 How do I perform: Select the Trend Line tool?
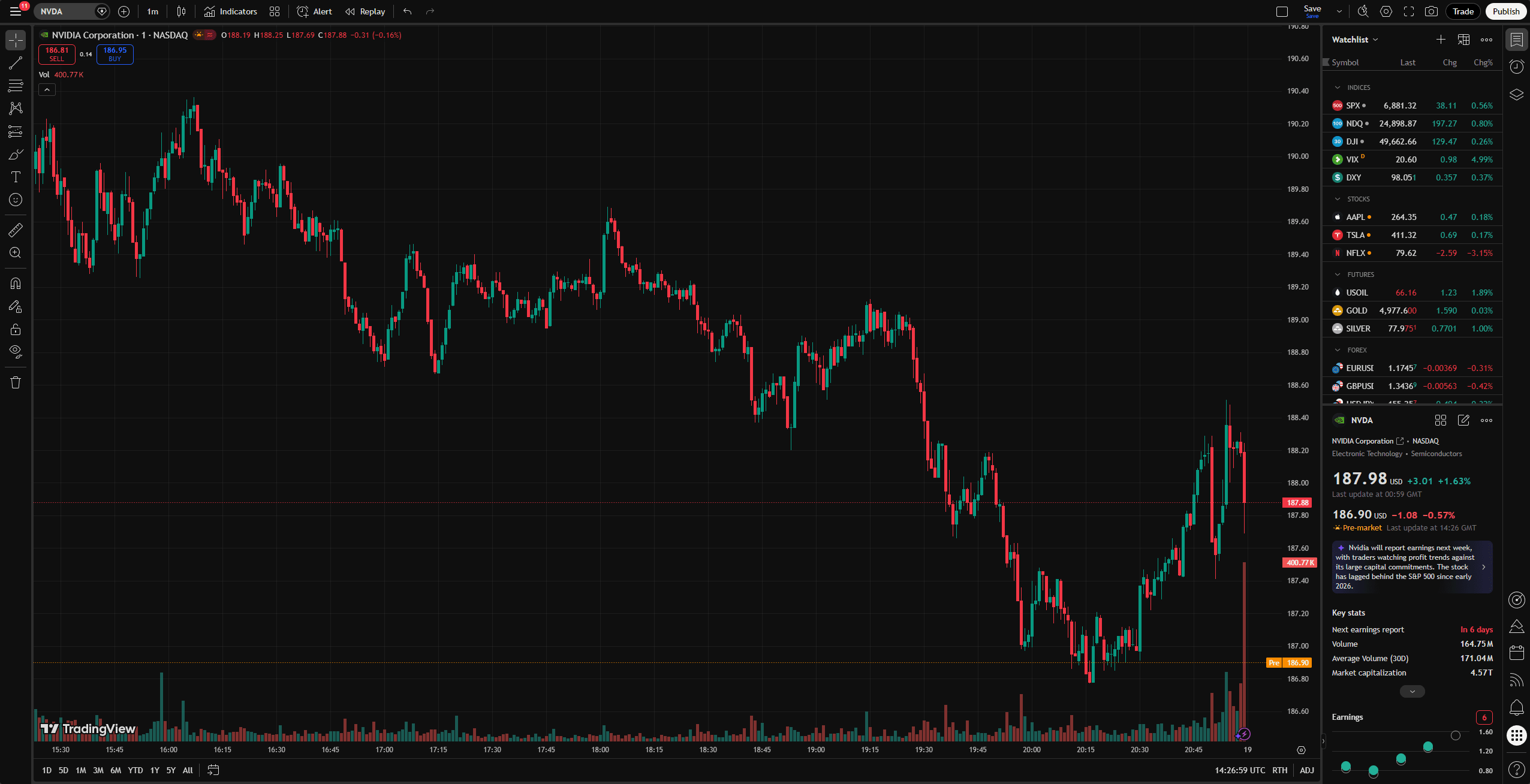coord(15,63)
